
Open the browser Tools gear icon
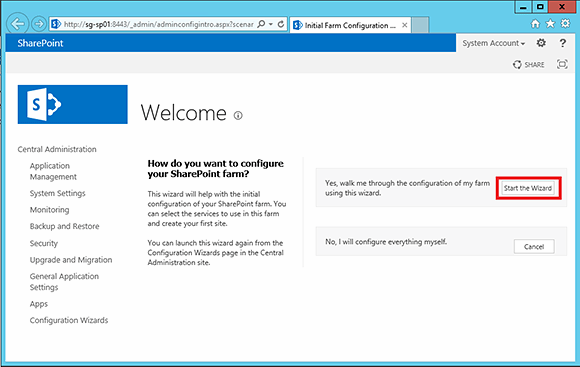pyautogui.click(x=565, y=24)
